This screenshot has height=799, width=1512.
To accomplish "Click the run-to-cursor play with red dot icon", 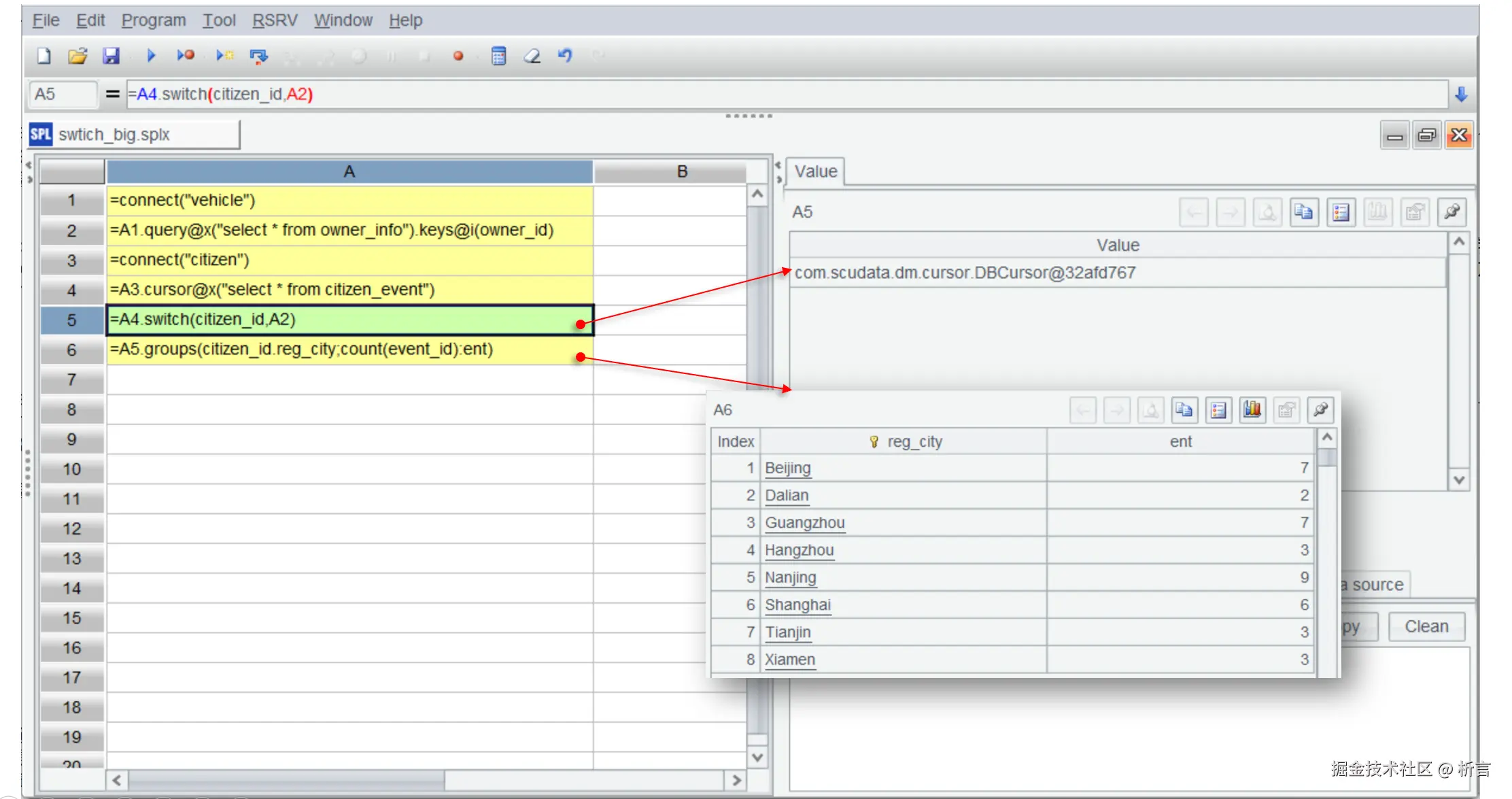I will click(185, 56).
